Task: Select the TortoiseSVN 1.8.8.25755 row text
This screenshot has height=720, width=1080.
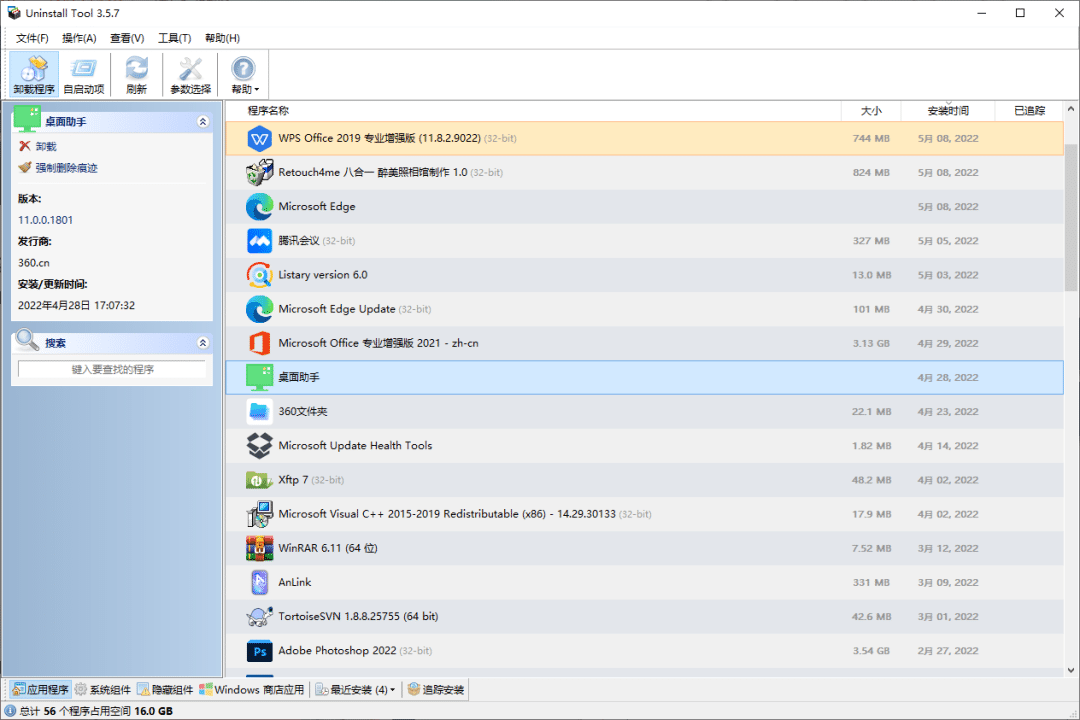Action: (x=358, y=617)
